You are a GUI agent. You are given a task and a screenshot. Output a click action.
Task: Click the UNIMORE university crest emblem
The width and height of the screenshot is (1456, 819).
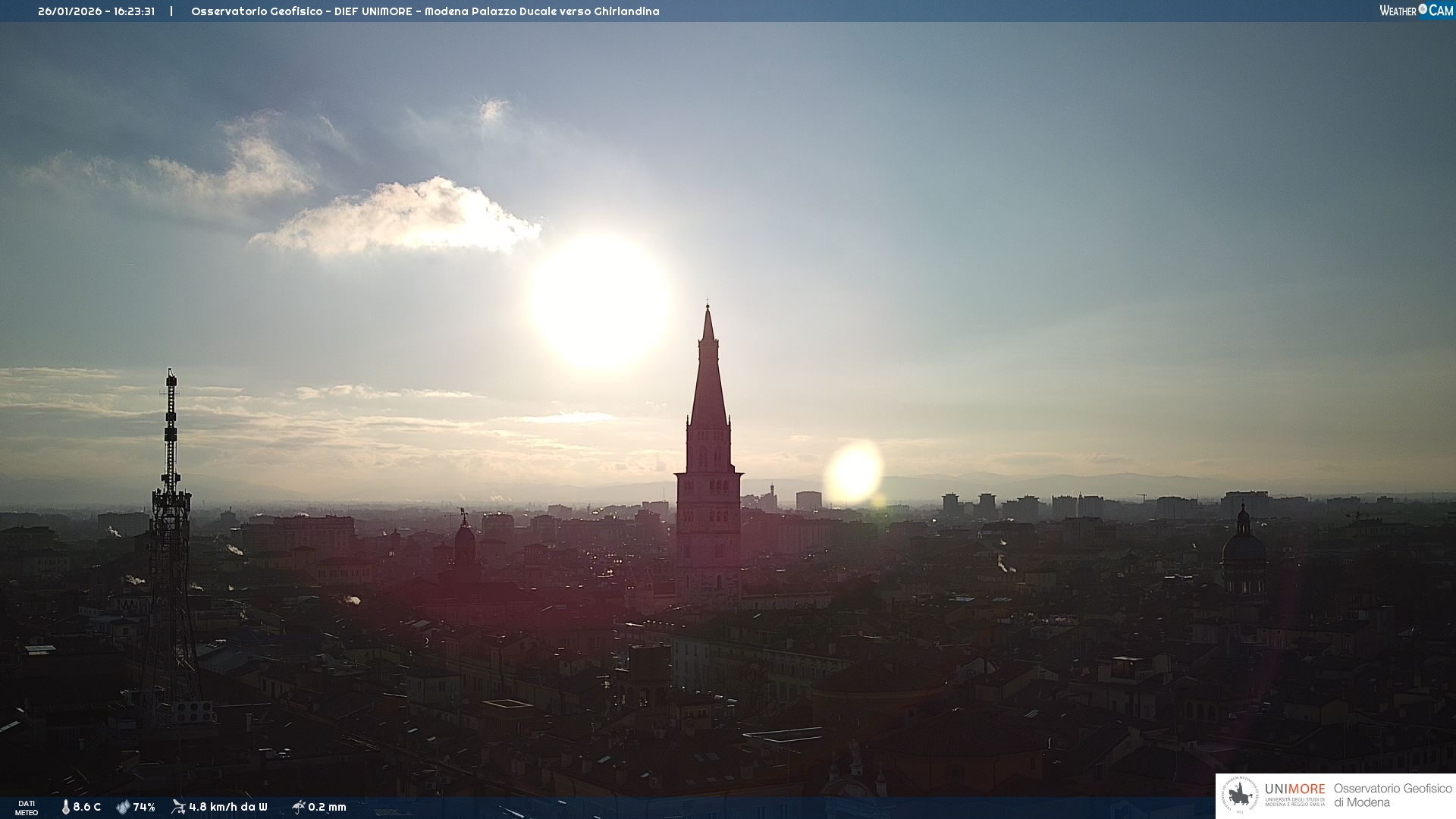coord(1241,795)
